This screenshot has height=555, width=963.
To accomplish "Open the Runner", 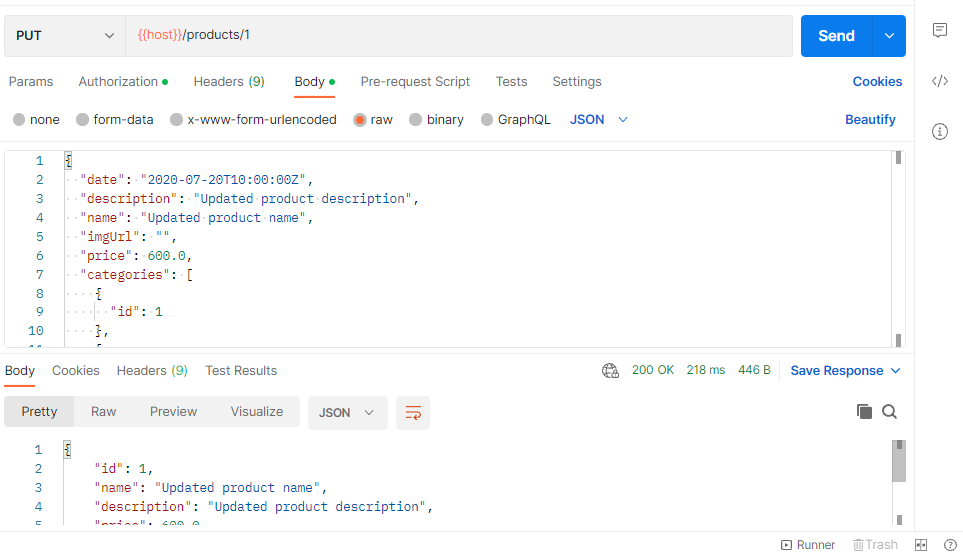I will point(808,545).
